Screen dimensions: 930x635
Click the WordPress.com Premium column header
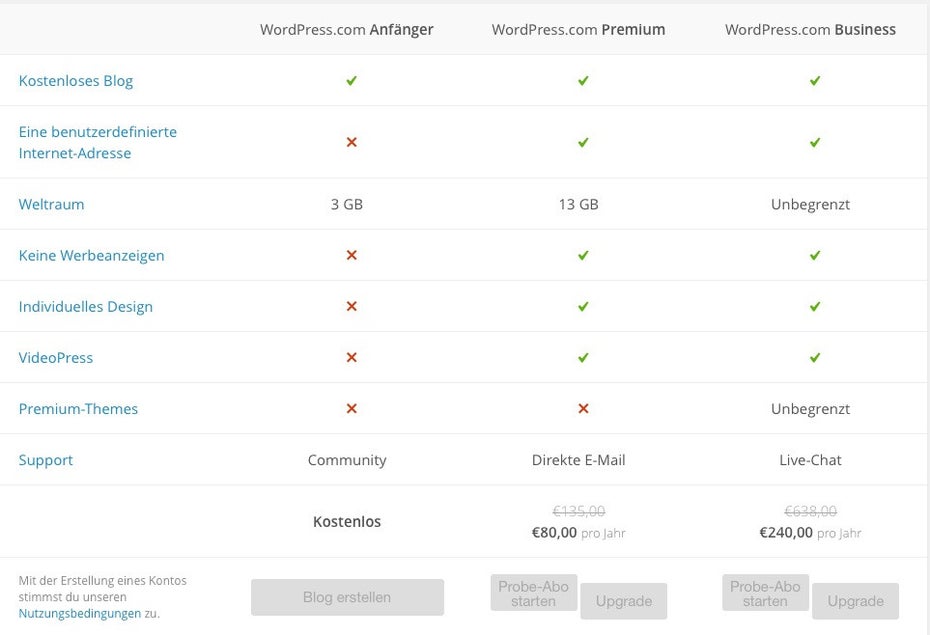click(578, 30)
